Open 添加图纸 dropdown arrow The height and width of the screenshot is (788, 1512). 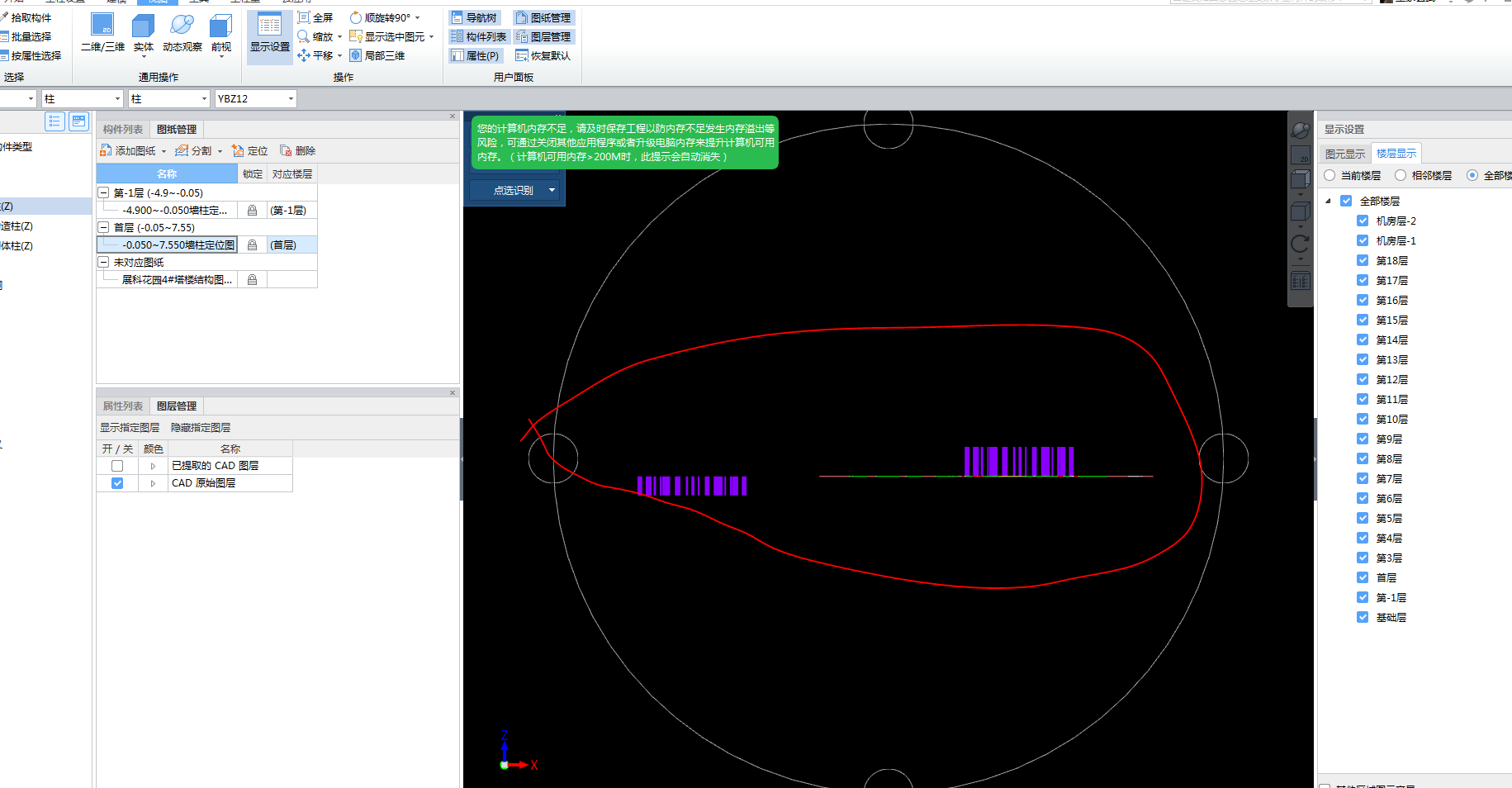coord(164,151)
